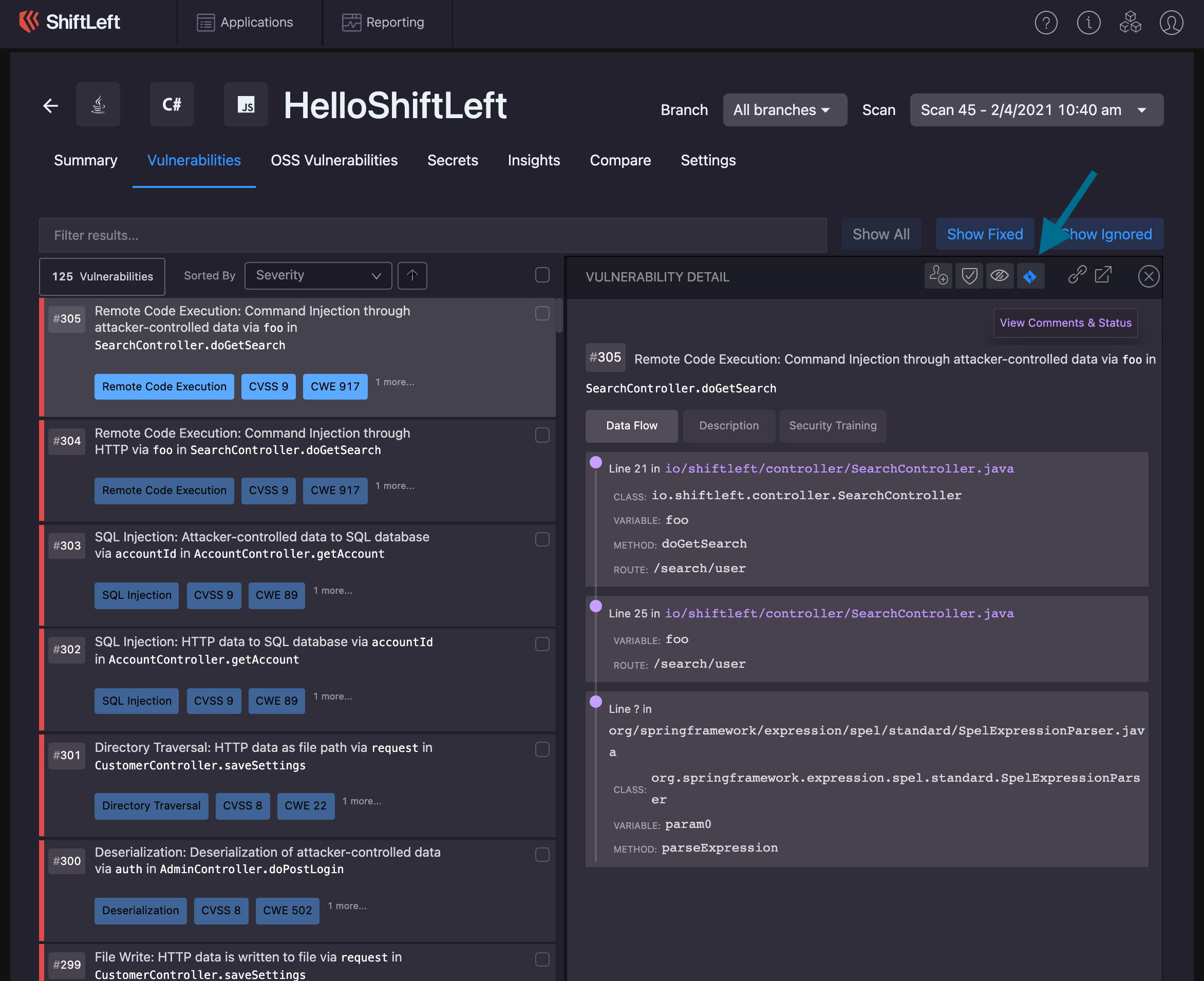This screenshot has height=981, width=1204.
Task: Click the Applications menu icon
Action: (205, 23)
